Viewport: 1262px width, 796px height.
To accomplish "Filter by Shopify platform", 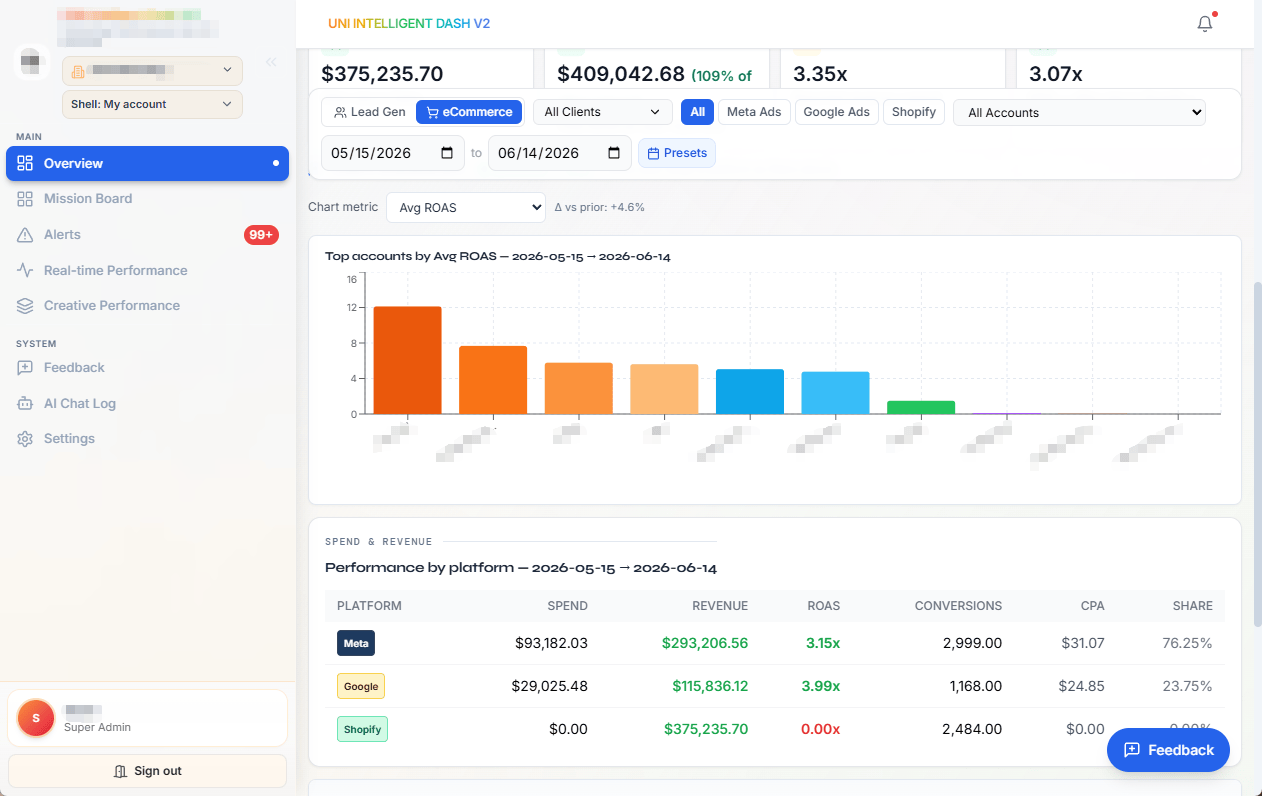I will 914,112.
